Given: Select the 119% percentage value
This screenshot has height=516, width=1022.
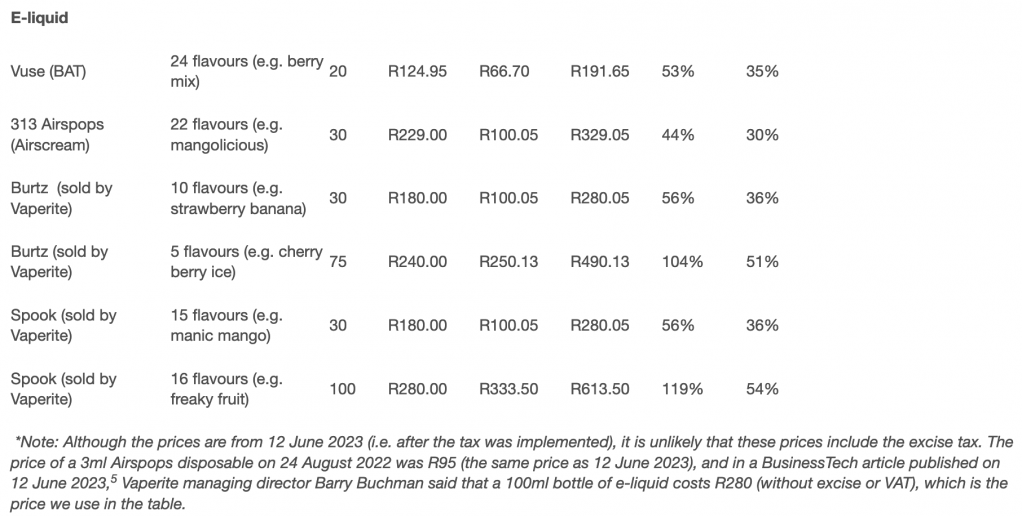Looking at the screenshot, I should [x=682, y=389].
